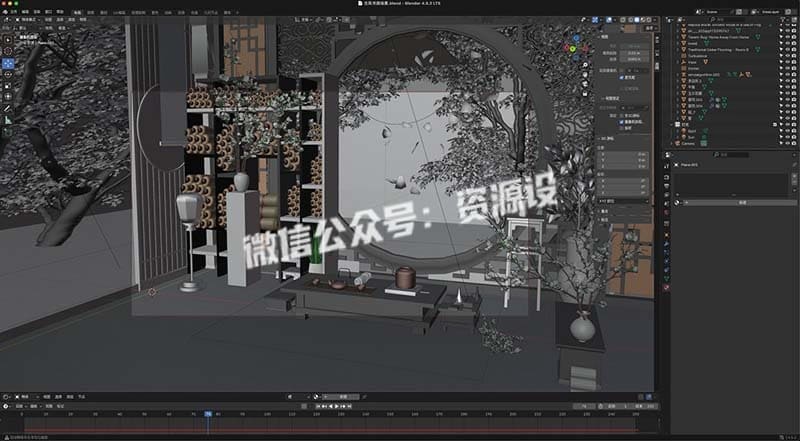Toggle camera view gizmo icon
The image size is (800, 441).
(585, 84)
